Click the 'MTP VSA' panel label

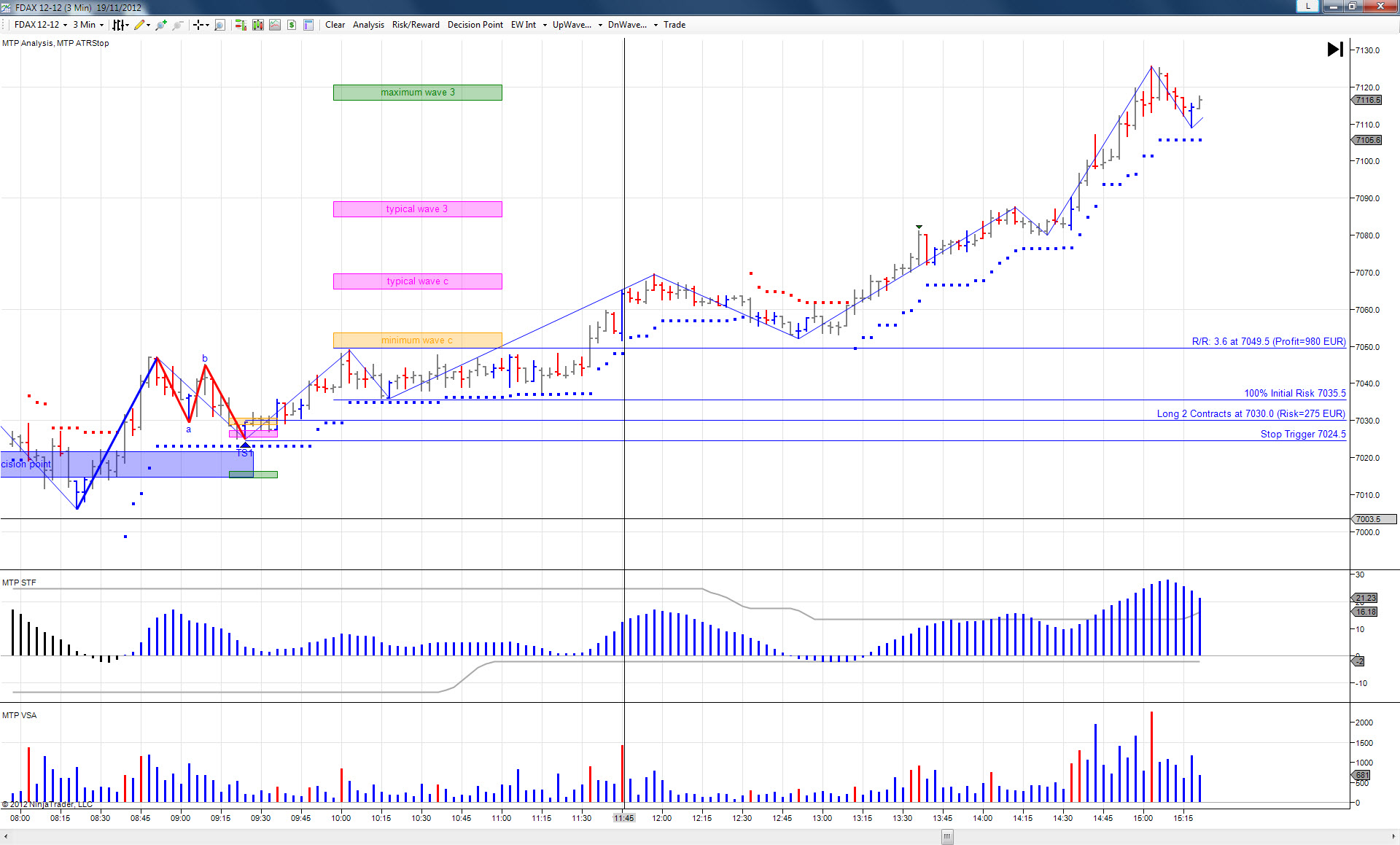(19, 715)
